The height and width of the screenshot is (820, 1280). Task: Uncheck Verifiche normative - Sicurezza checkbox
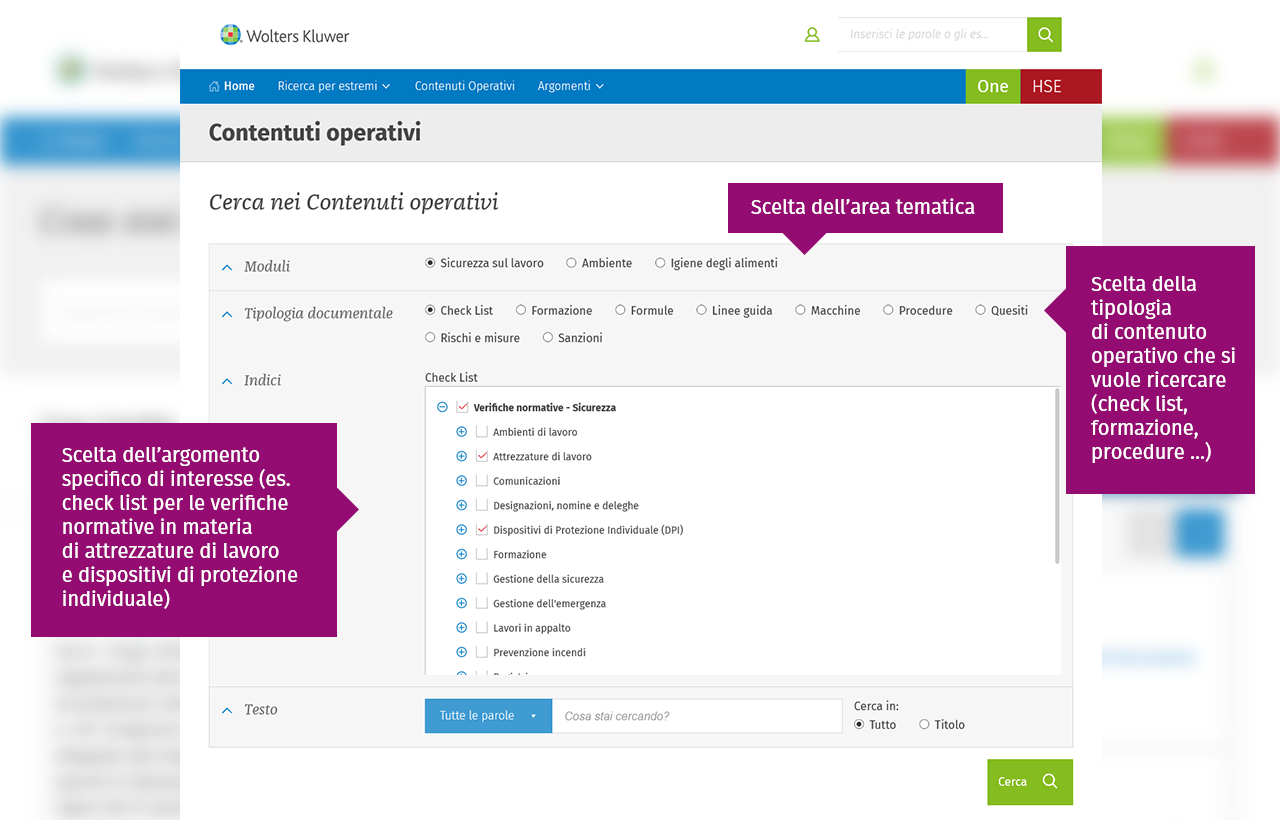click(462, 408)
